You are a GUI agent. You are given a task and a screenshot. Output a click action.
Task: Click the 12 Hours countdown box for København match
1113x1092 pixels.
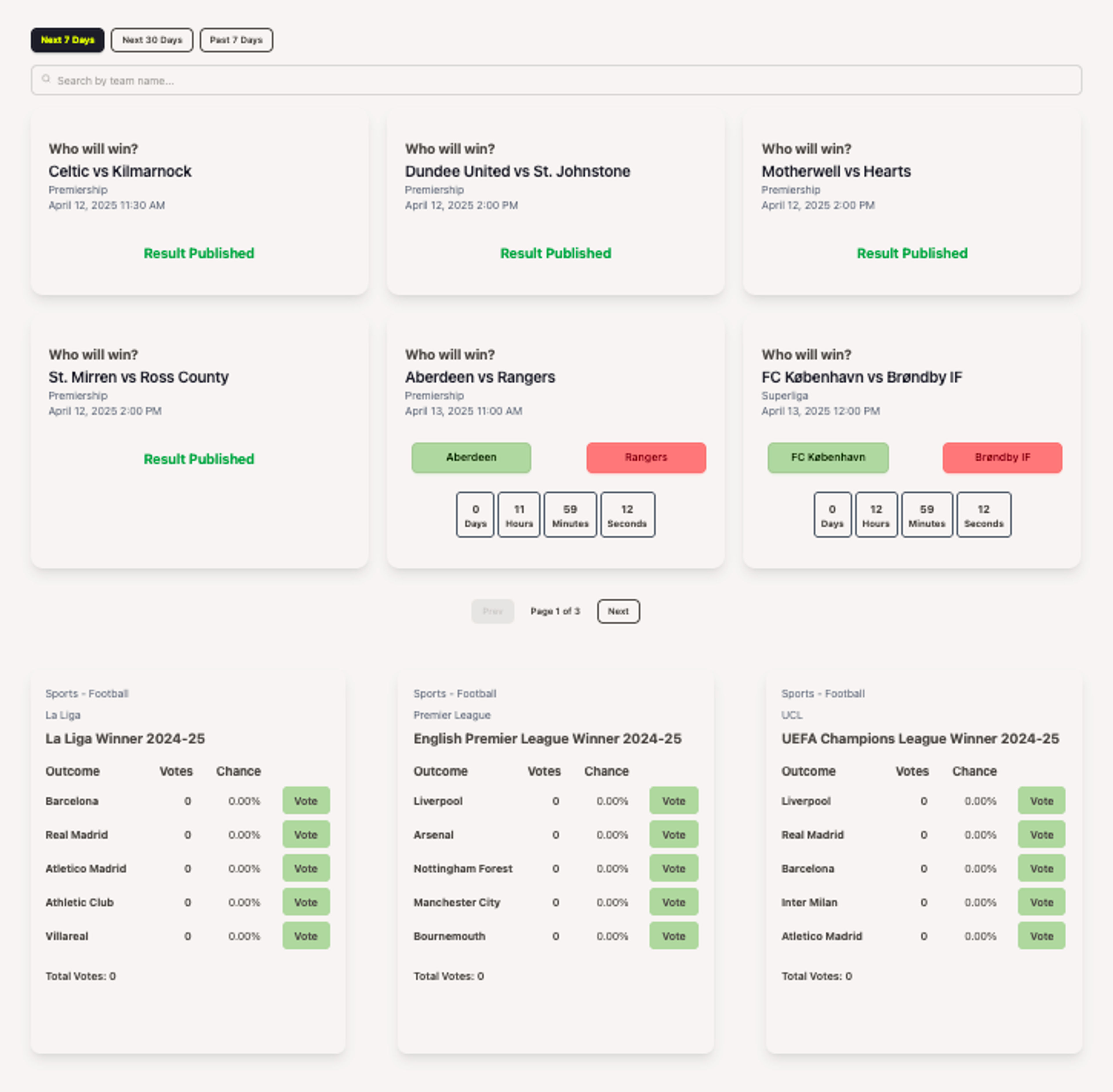pos(876,514)
